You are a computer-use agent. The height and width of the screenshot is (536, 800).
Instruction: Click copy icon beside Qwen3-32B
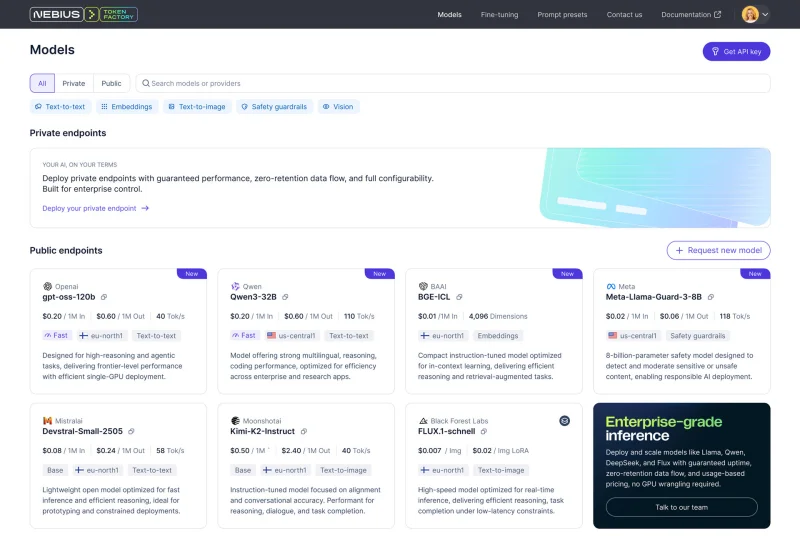pos(285,297)
